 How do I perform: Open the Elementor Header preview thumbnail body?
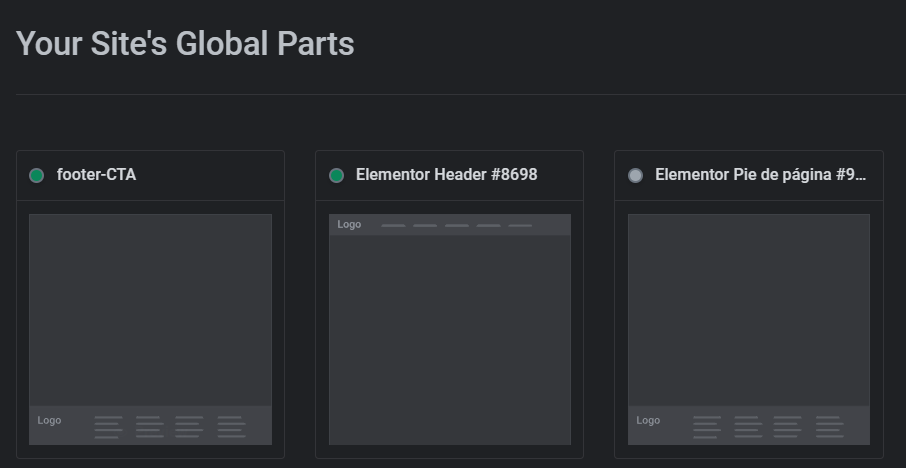tap(450, 340)
